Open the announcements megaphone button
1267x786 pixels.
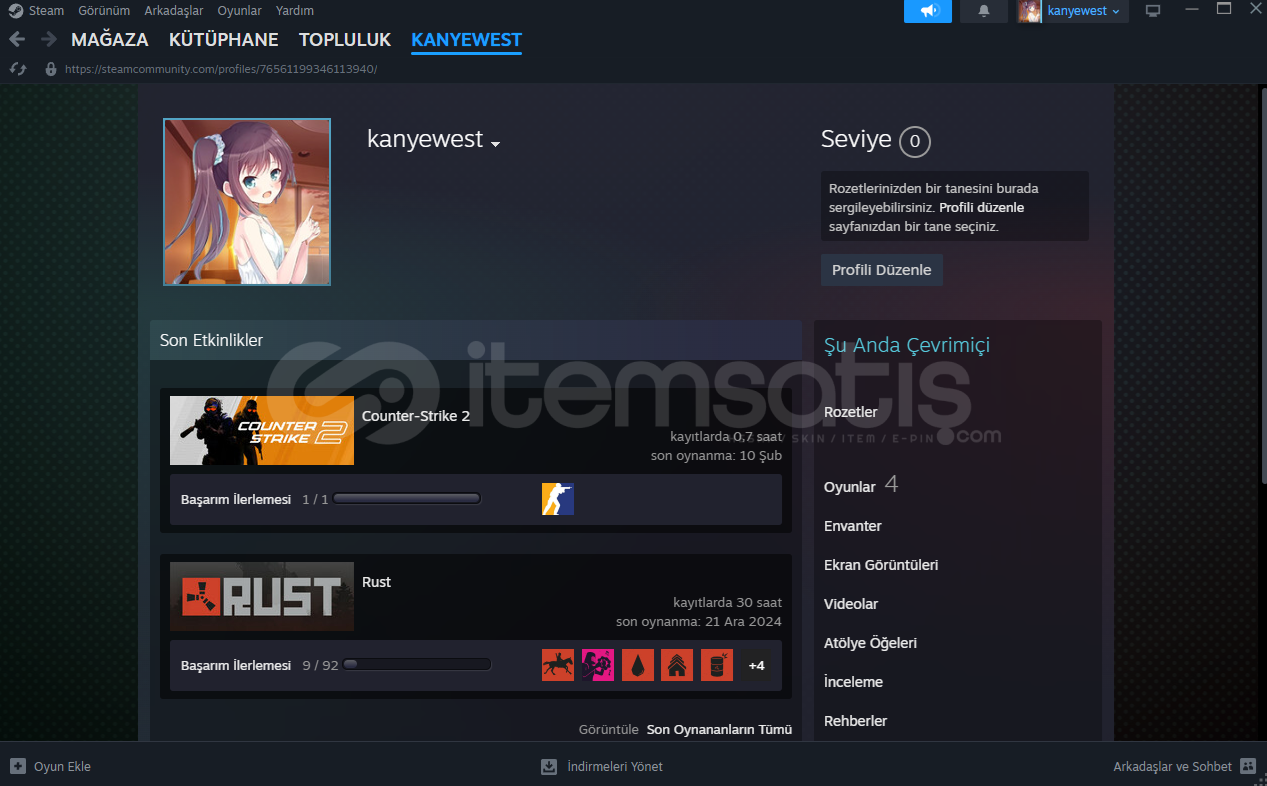point(928,11)
